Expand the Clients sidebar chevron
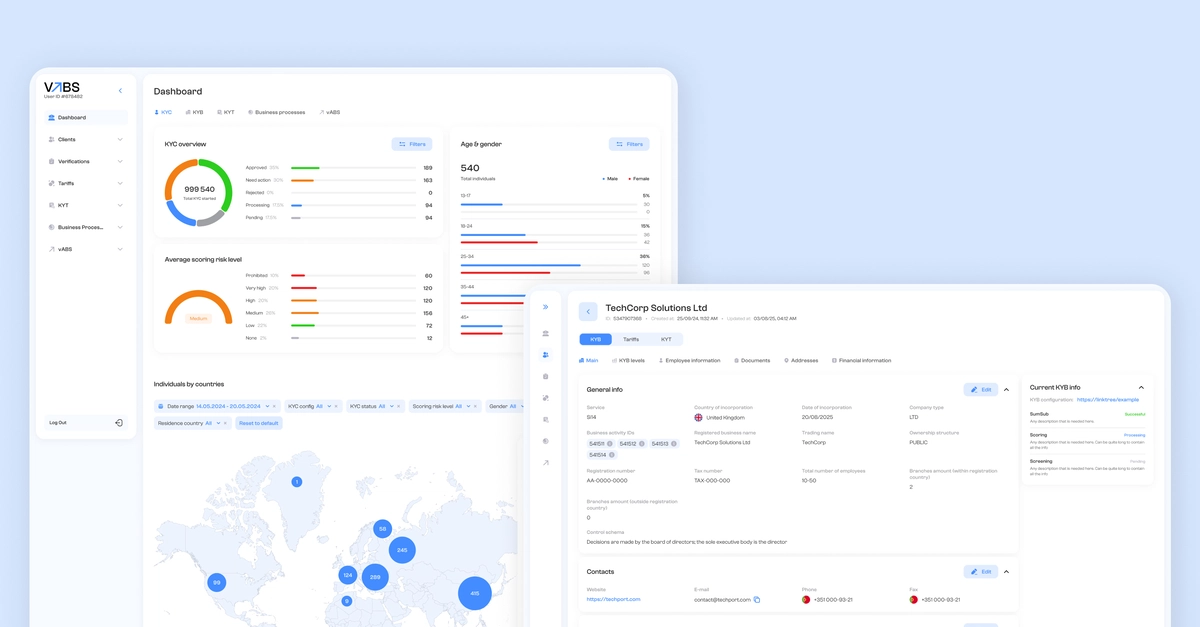This screenshot has height=627, width=1200. click(120, 140)
